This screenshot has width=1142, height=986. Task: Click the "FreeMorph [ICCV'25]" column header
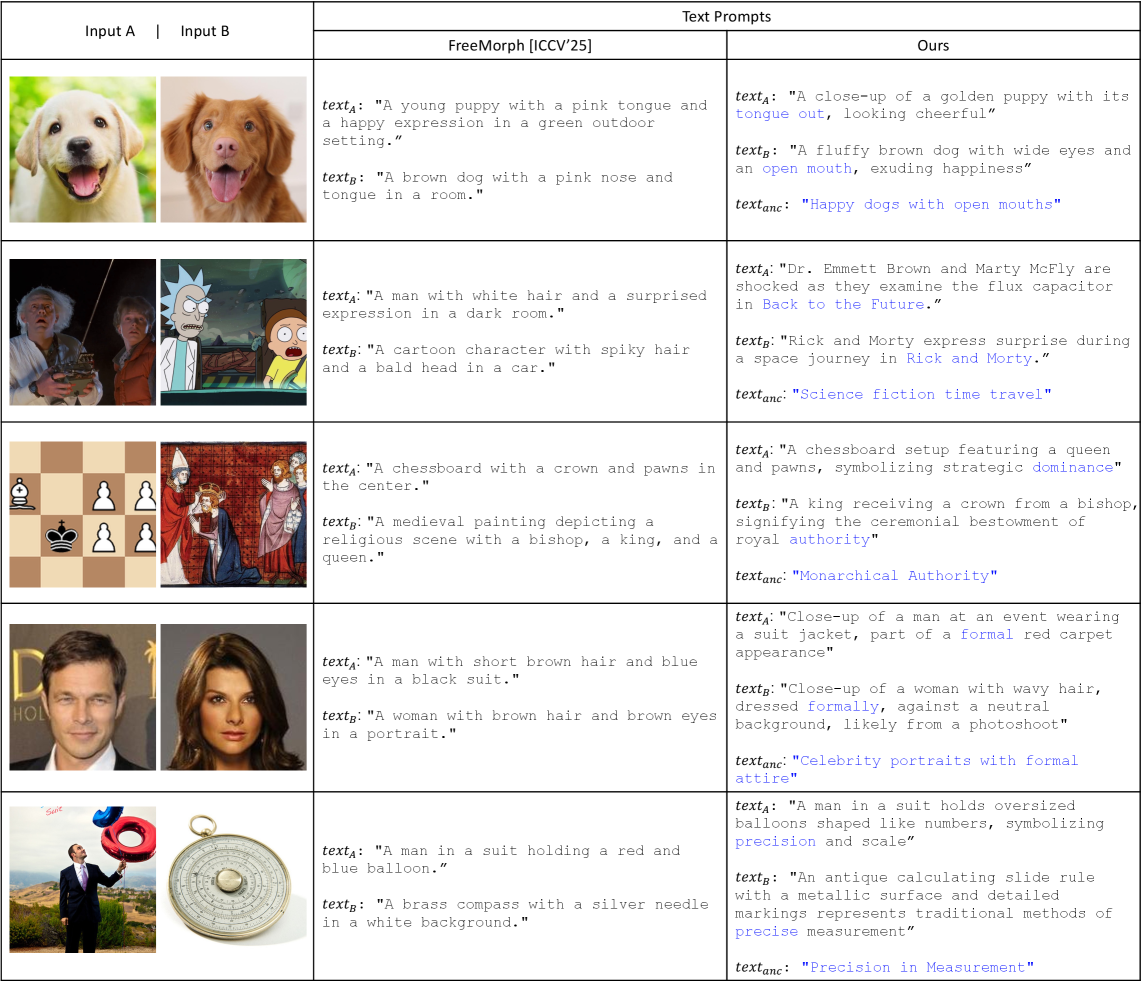(520, 46)
